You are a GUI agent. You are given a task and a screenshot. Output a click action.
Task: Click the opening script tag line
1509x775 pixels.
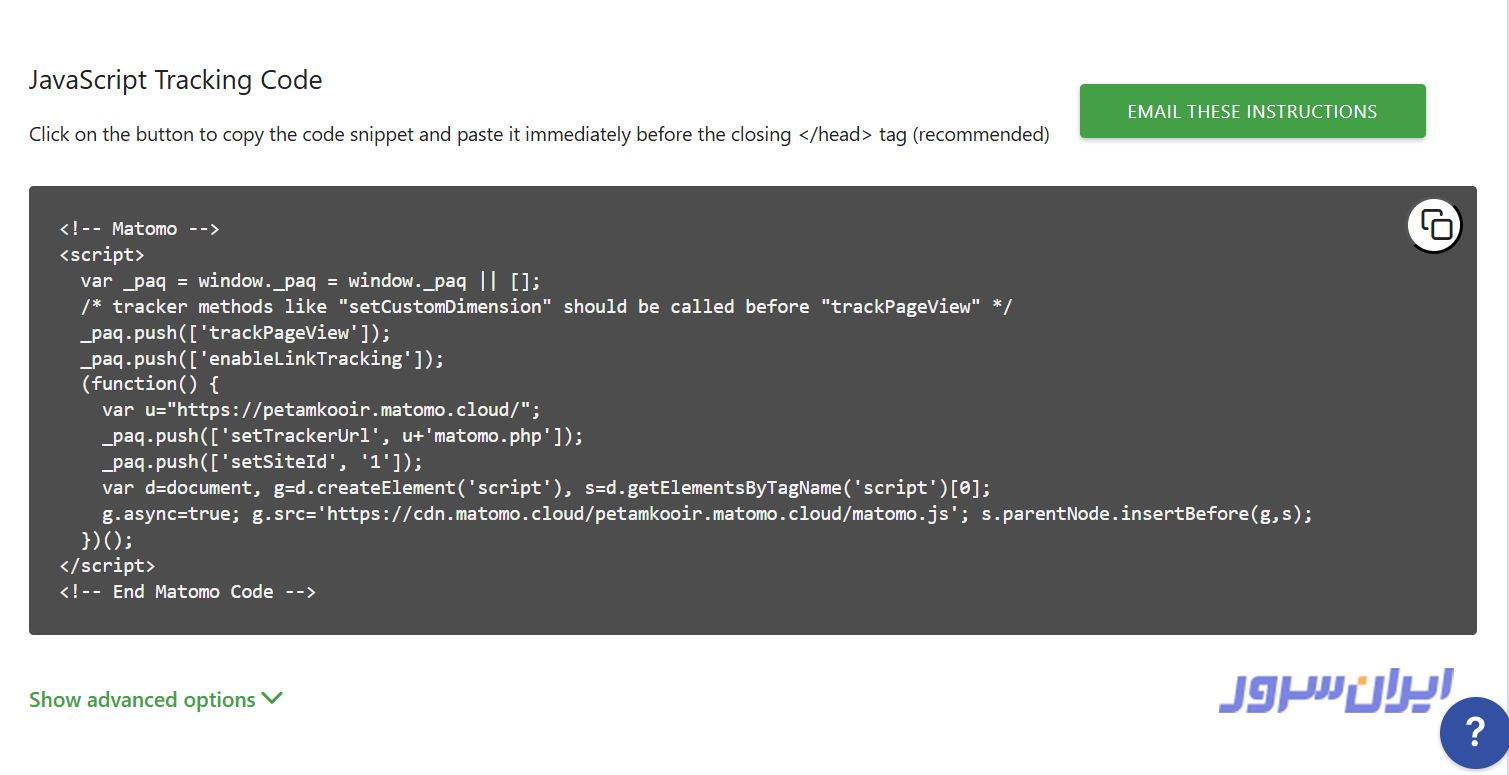click(102, 255)
